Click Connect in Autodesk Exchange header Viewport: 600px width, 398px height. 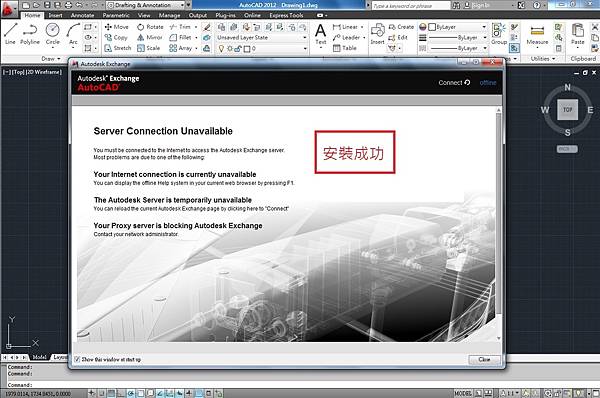454,83
